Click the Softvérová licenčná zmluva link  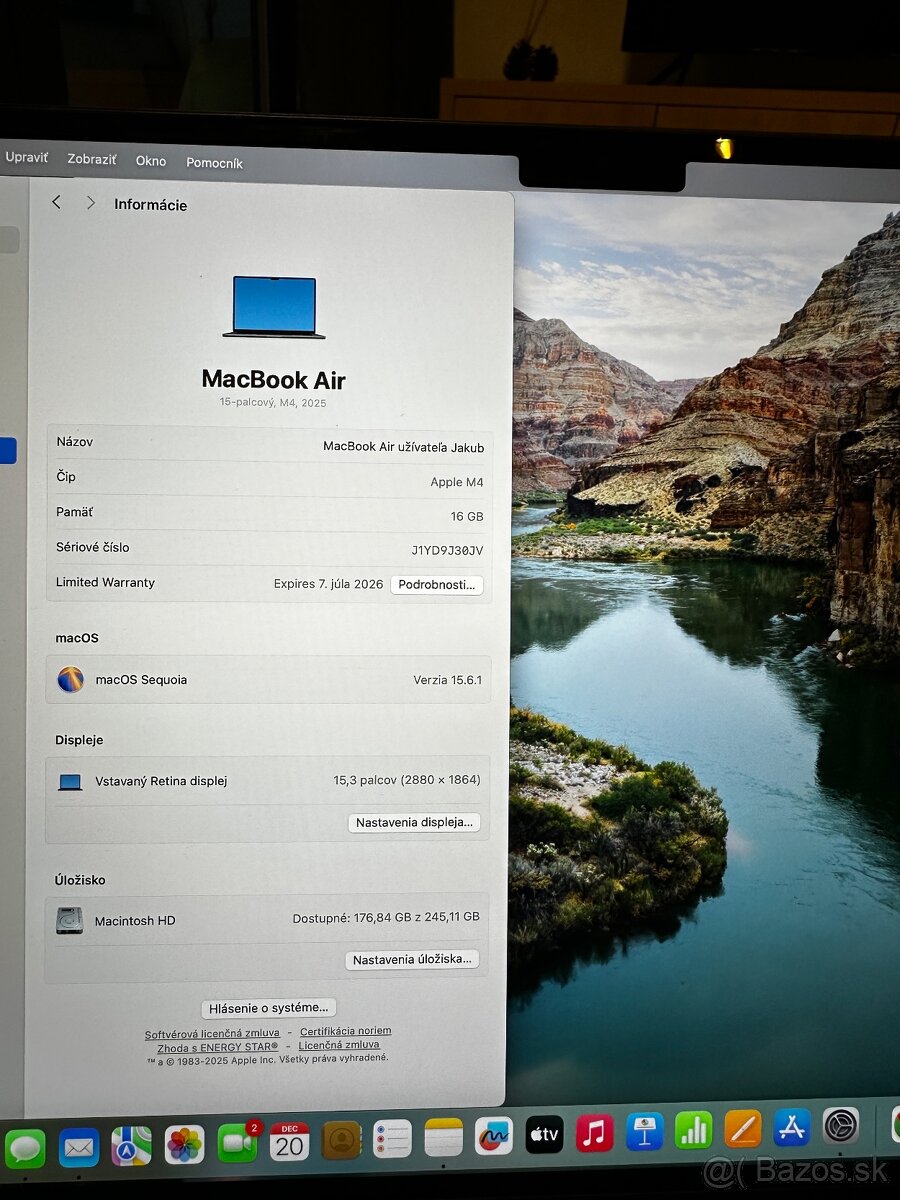211,1033
